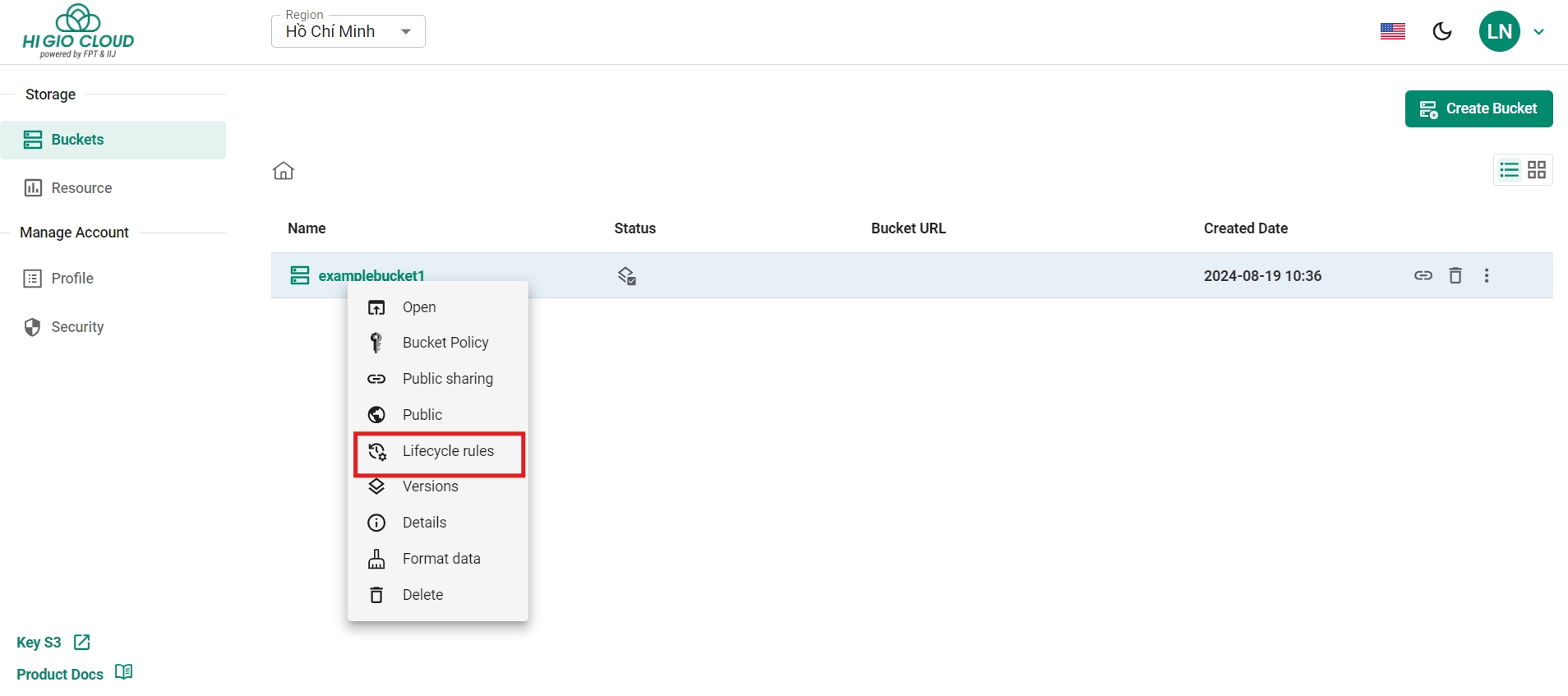Image resolution: width=1568 pixels, height=696 pixels.
Task: Switch to grid view layout
Action: [x=1537, y=170]
